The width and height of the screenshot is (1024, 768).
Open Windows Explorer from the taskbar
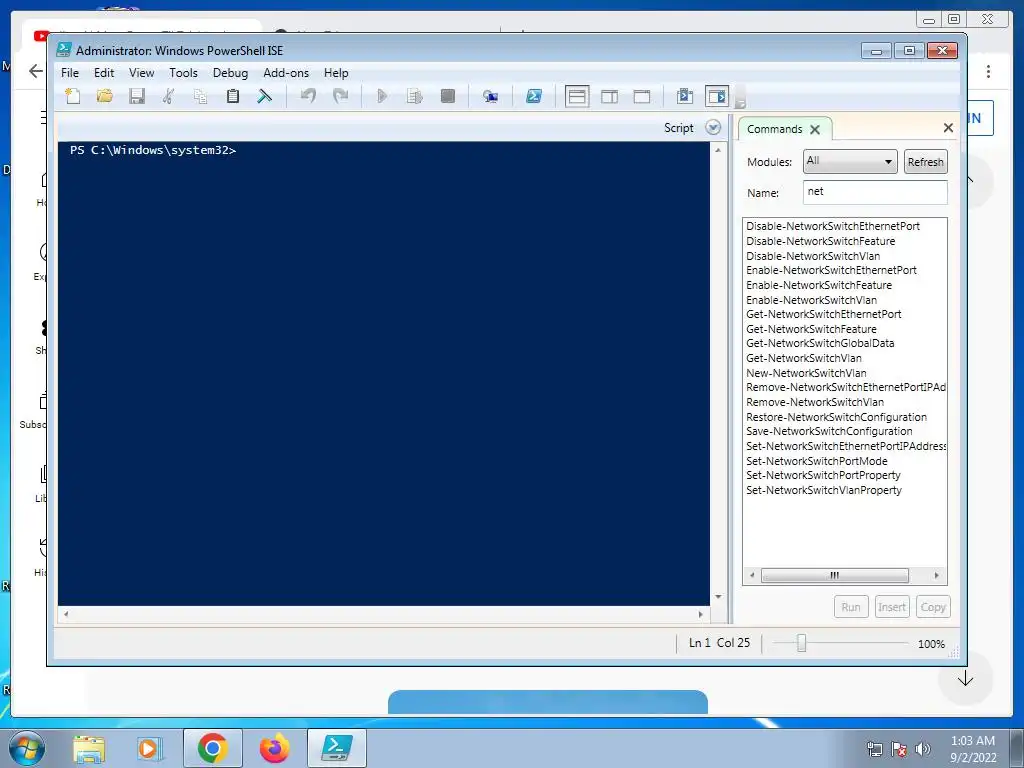(x=89, y=749)
